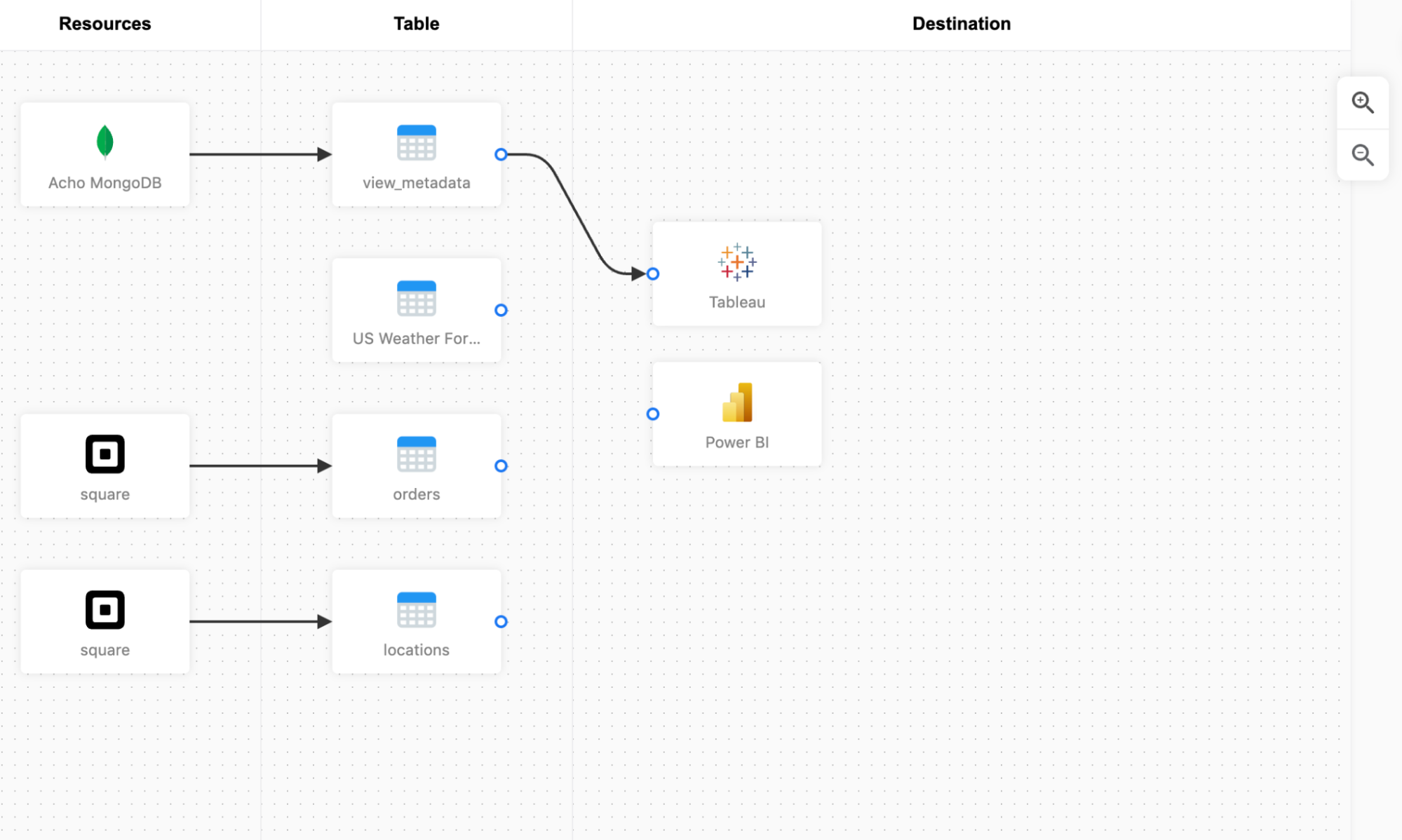Select the Acho MongoDB leaf icon
This screenshot has width=1402, height=840.
105,142
